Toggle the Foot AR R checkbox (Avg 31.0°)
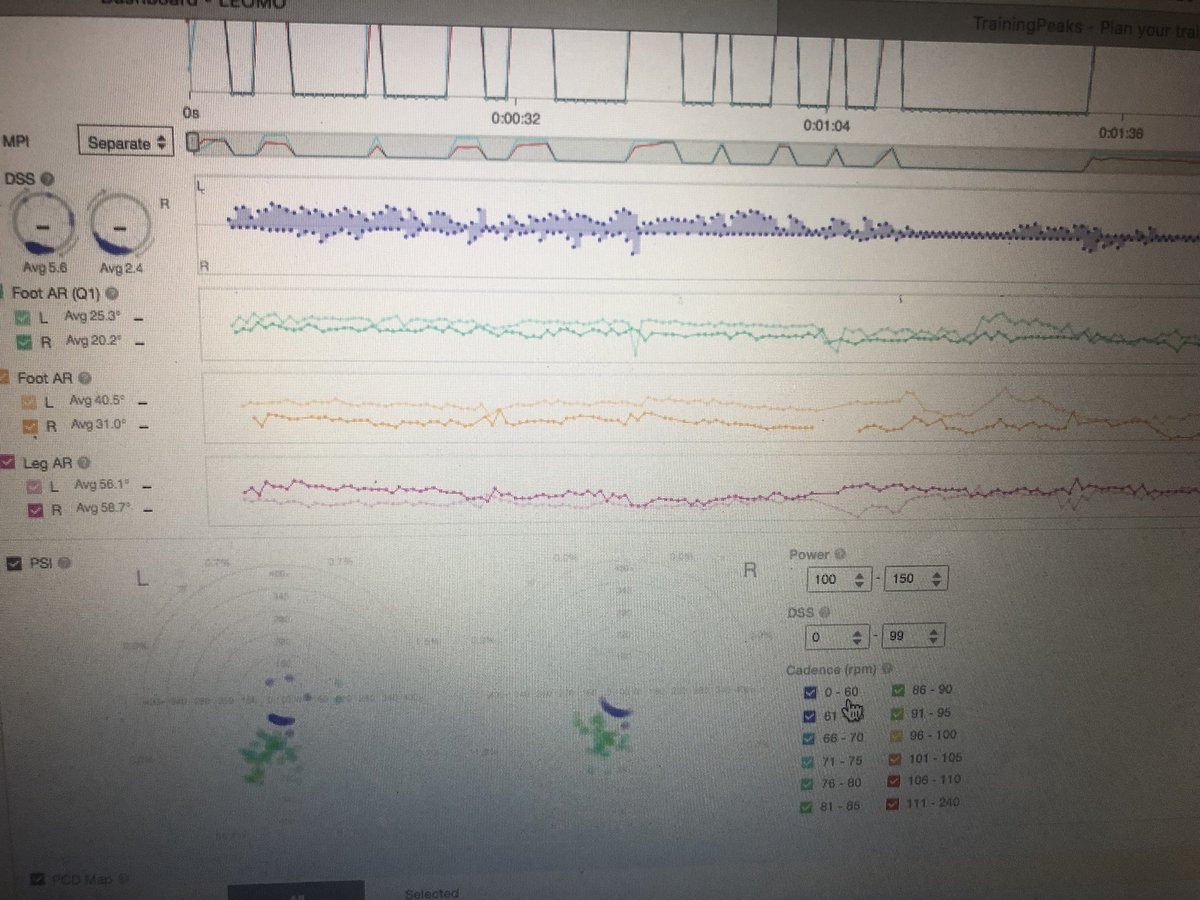The width and height of the screenshot is (1200, 900). 29,427
